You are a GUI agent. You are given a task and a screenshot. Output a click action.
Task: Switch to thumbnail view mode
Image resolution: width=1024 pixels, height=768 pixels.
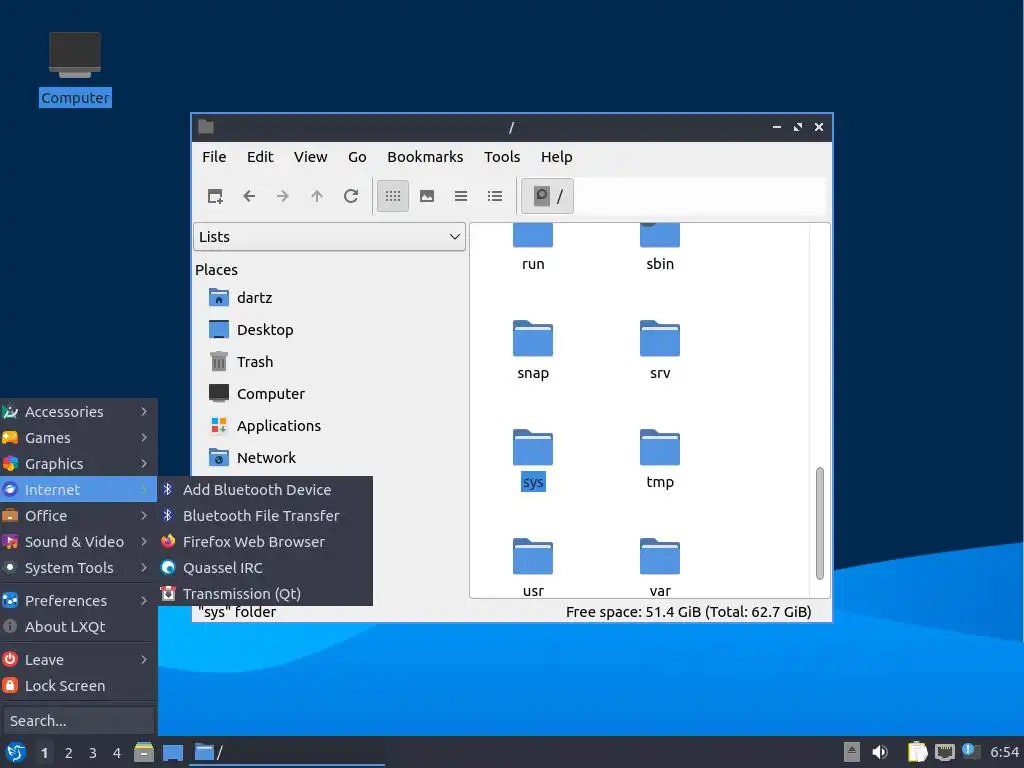[x=427, y=196]
